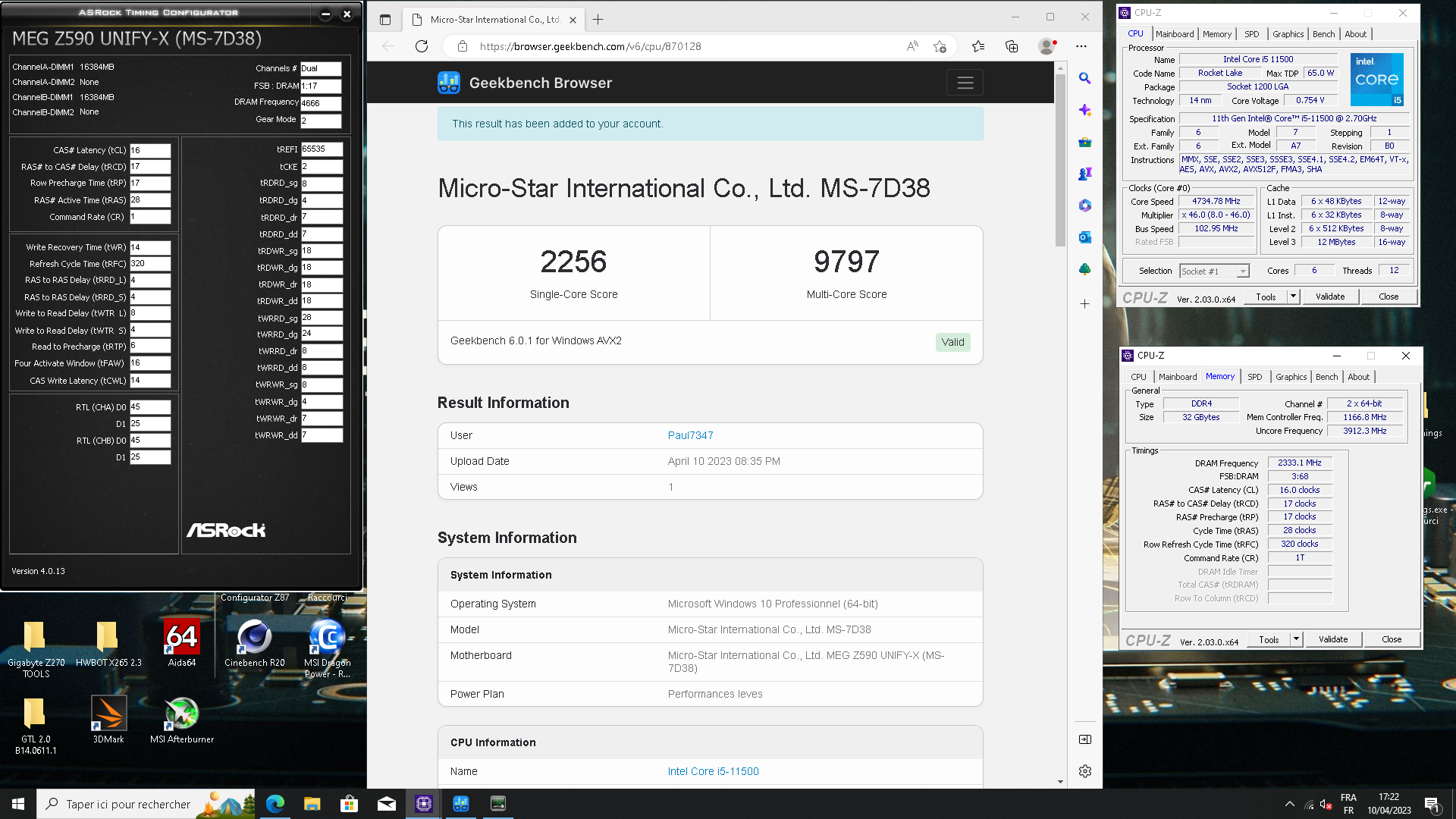The height and width of the screenshot is (819, 1456).
Task: Open Tools dropdown arrow in memory CPU-Z
Action: point(1297,639)
